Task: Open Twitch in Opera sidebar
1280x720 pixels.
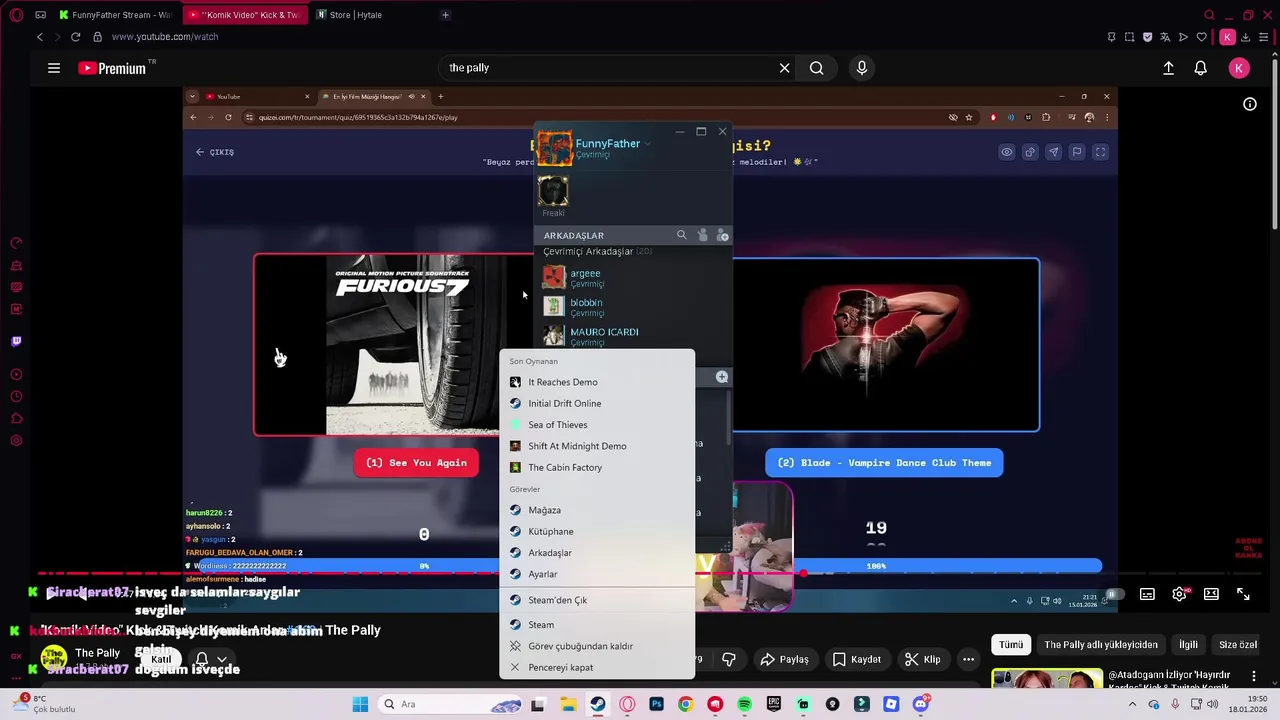Action: coord(16,341)
